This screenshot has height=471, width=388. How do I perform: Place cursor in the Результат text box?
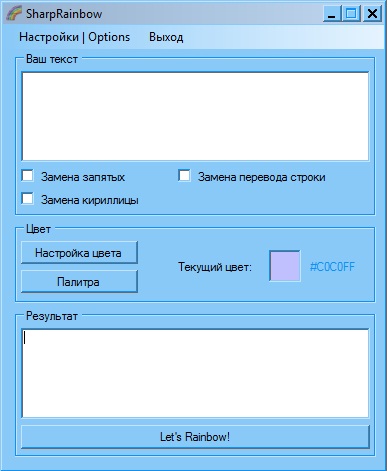tap(195, 373)
